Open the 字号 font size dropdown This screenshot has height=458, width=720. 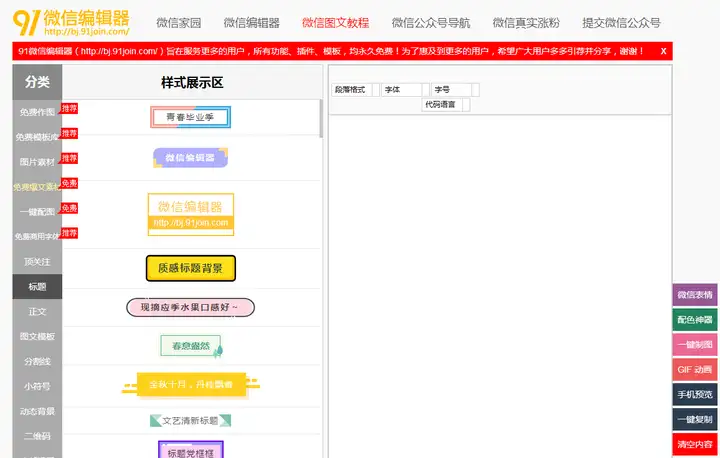tap(455, 90)
